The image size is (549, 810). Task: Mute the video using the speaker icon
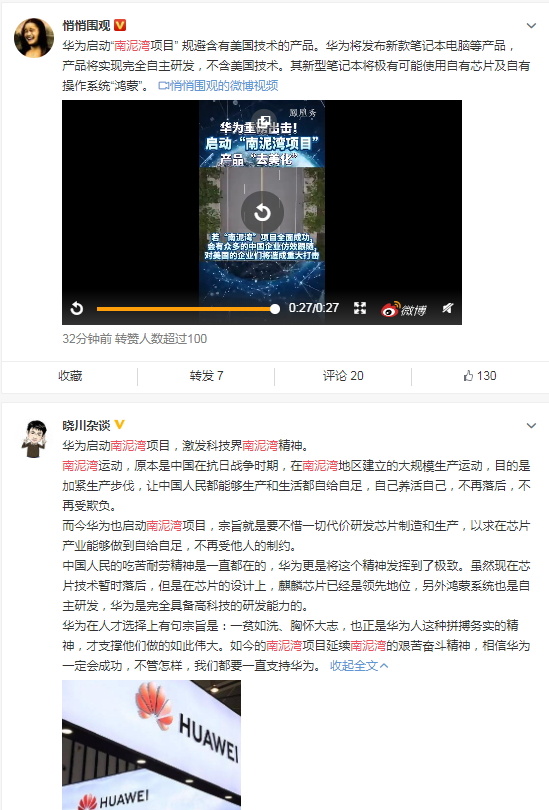point(448,308)
